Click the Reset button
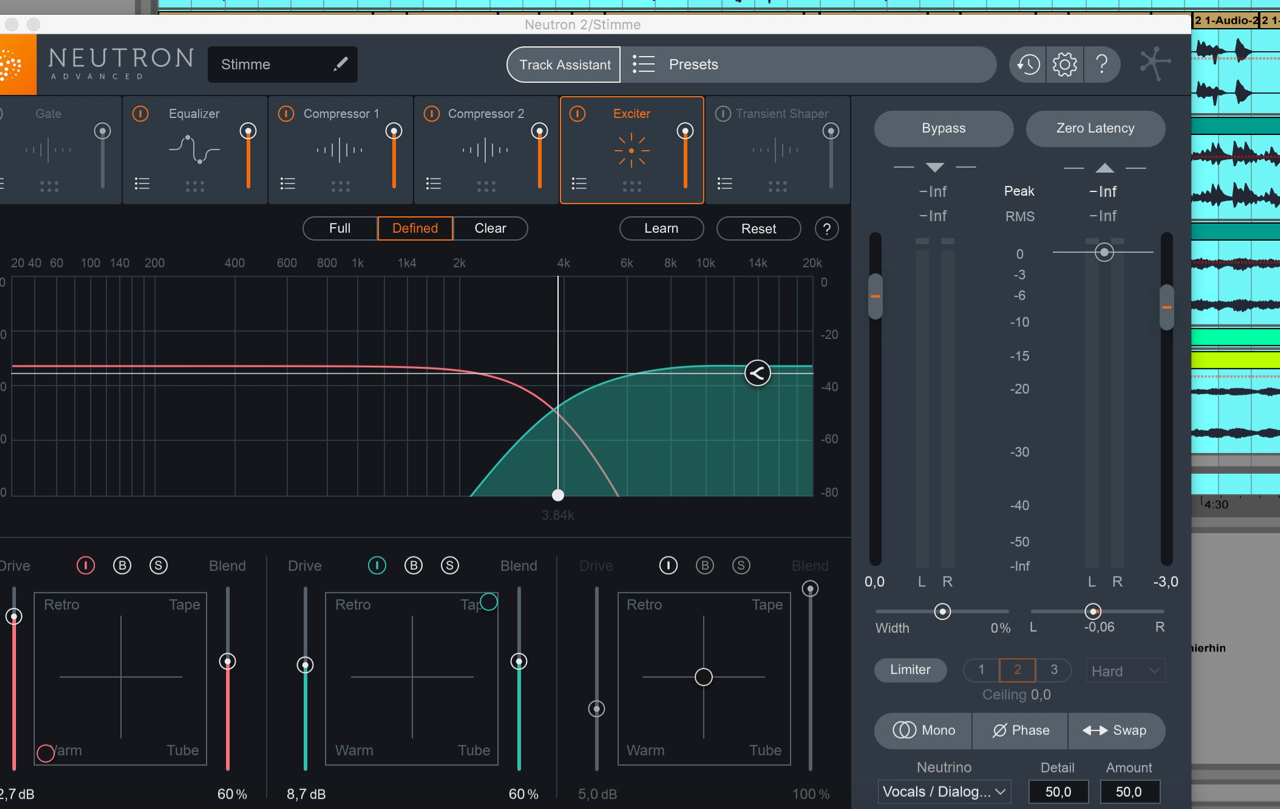The image size is (1280, 809). click(759, 228)
